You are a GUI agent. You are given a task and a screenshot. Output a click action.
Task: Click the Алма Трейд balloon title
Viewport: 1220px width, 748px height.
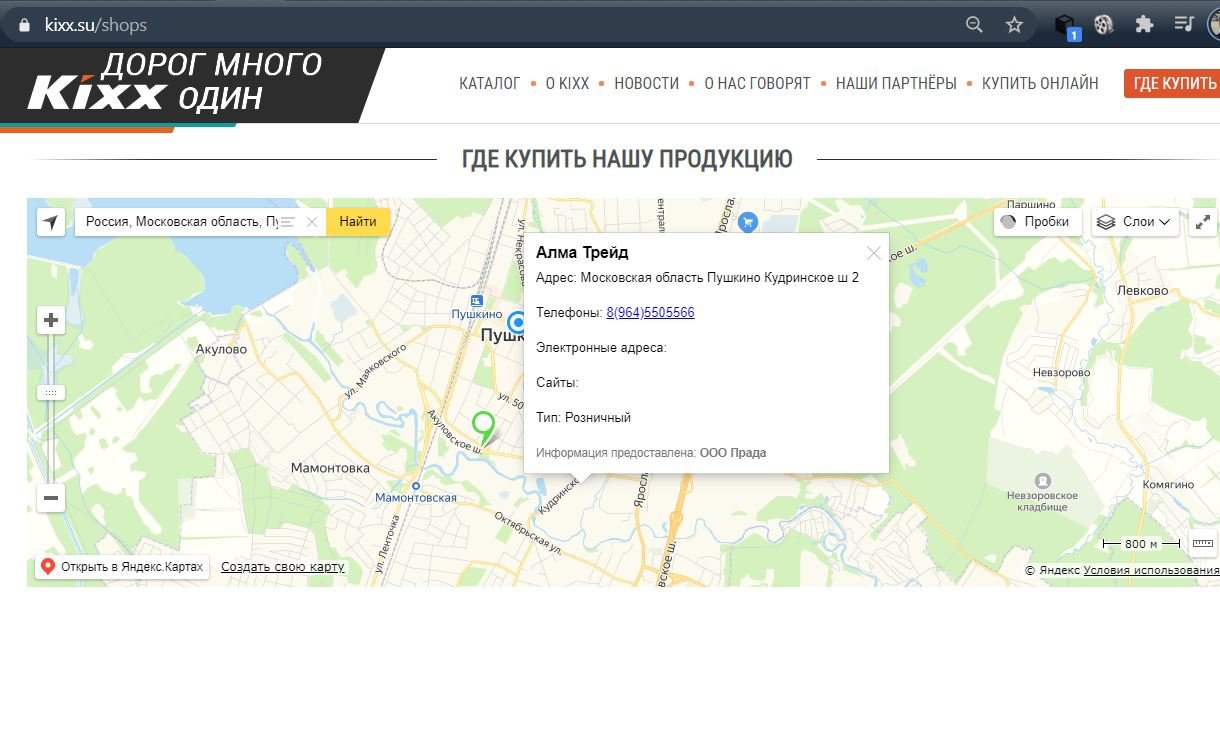[582, 252]
